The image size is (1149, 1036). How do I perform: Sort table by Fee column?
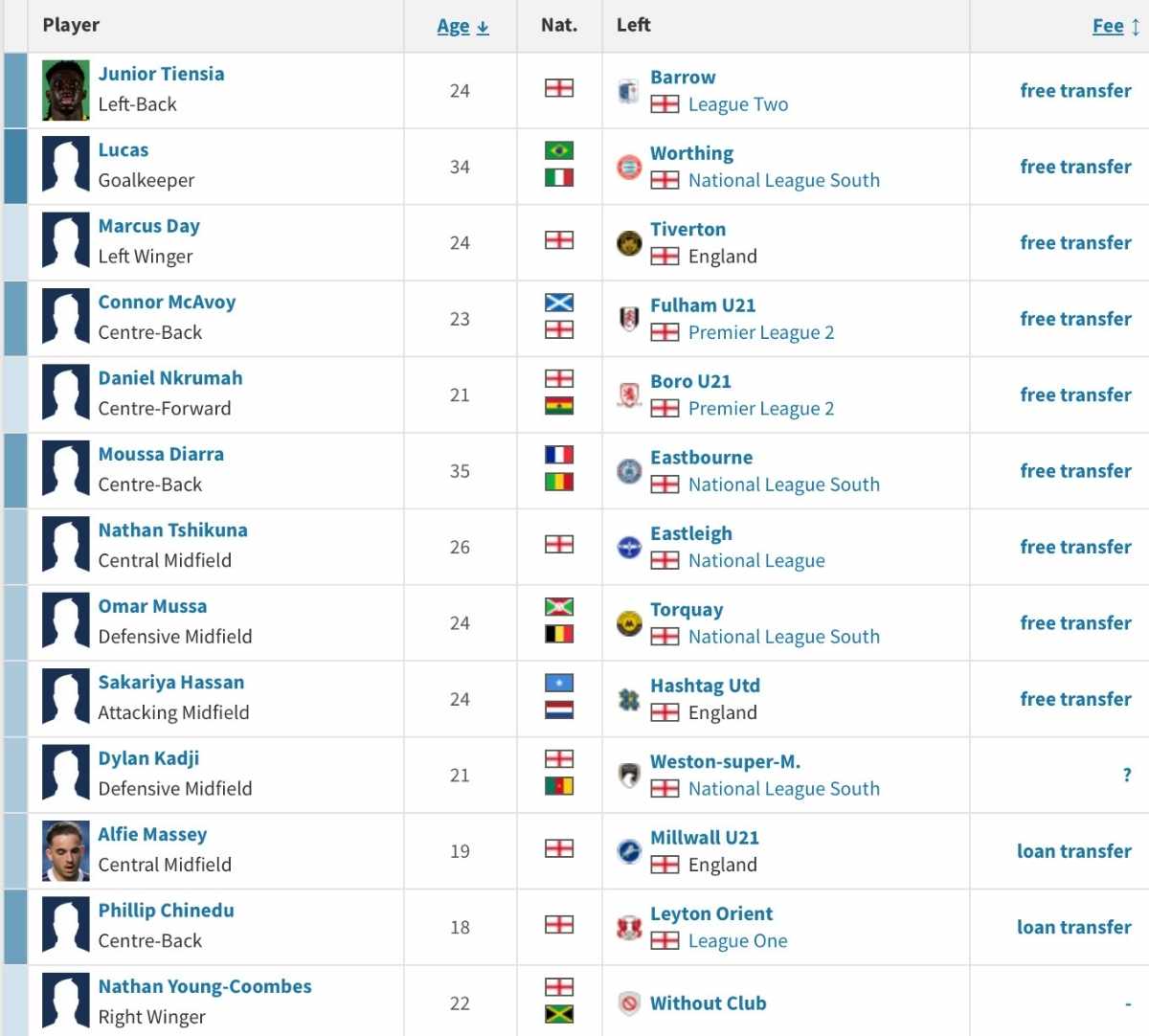[1116, 26]
